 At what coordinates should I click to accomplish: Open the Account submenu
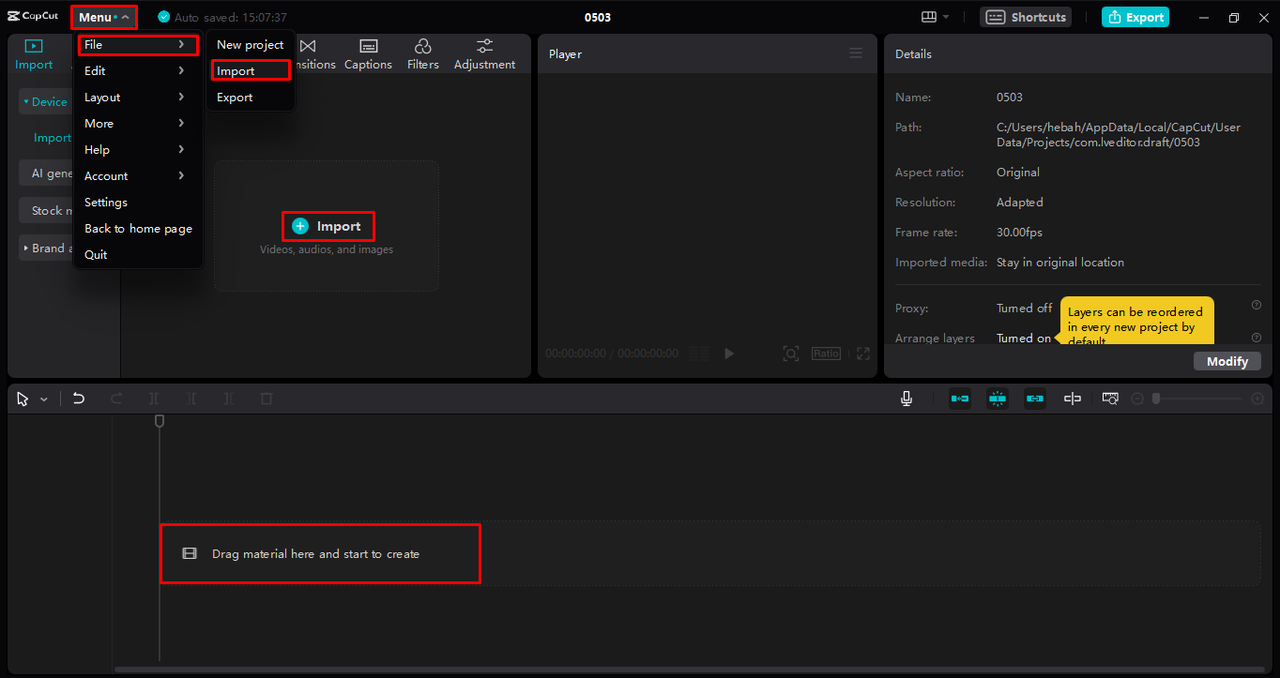(x=138, y=176)
